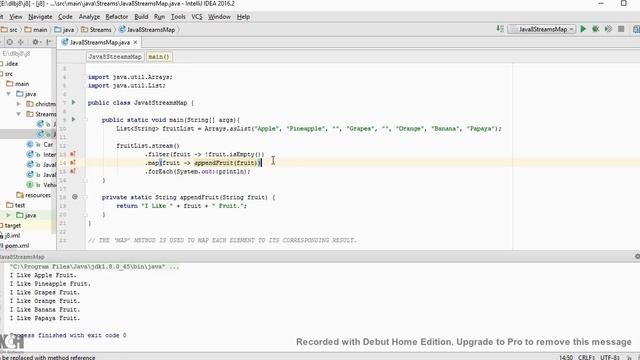640x360 pixels.
Task: Open the View menu
Action: pyautogui.click(x=16, y=17)
